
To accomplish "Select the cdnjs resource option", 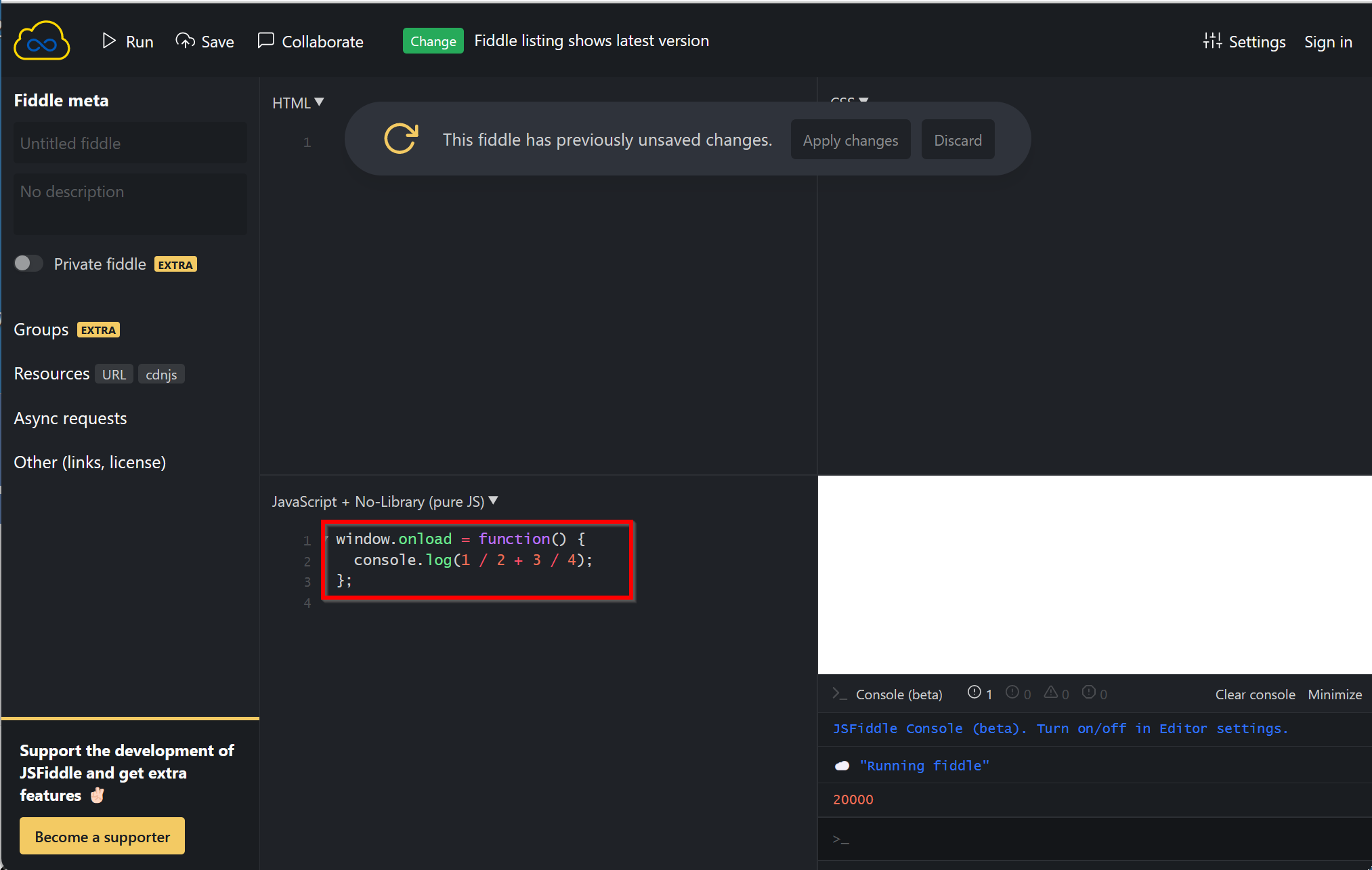I will (161, 374).
